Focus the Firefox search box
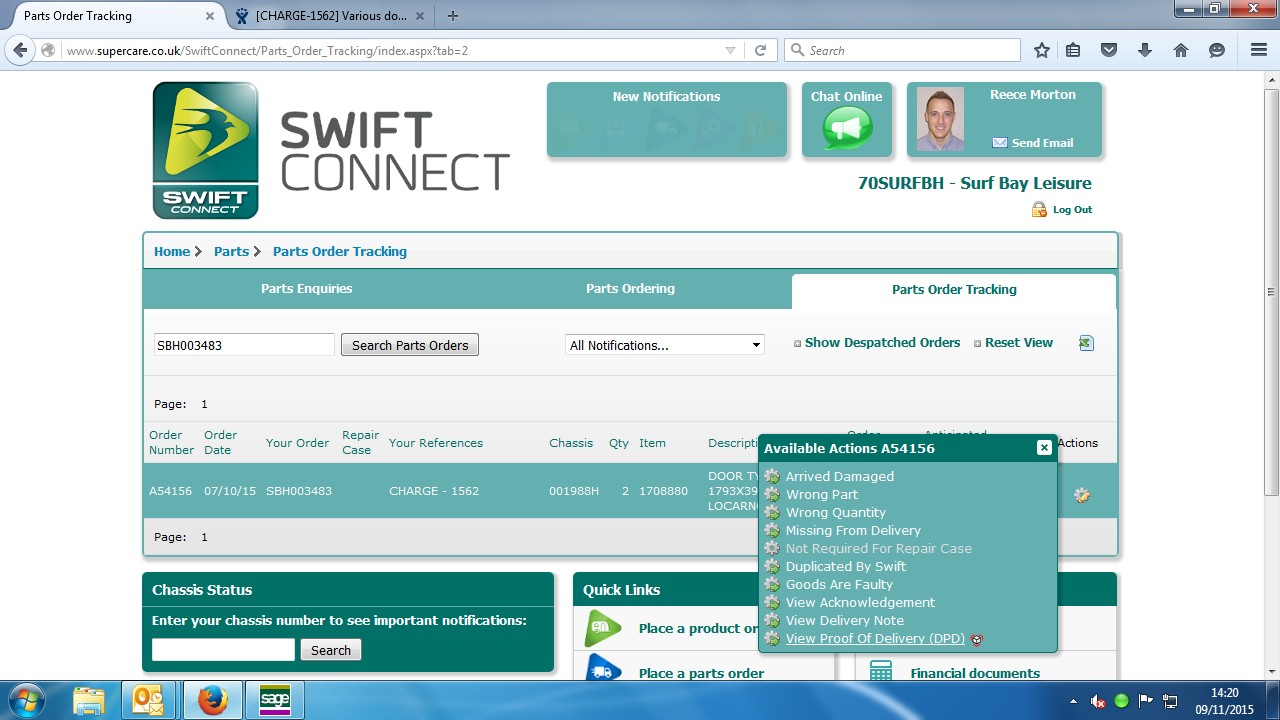1280x720 pixels. 903,50
